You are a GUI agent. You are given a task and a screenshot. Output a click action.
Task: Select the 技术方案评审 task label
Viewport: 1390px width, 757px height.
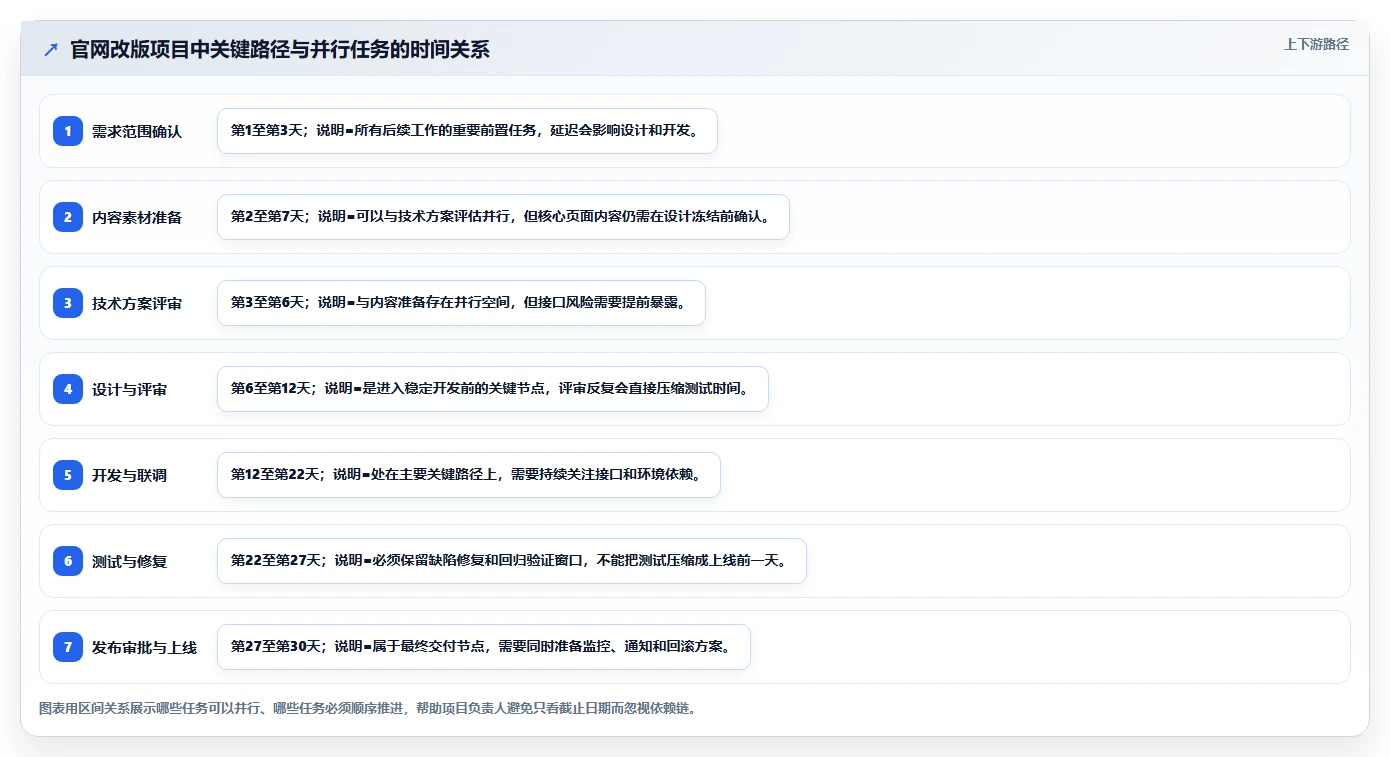pos(137,303)
